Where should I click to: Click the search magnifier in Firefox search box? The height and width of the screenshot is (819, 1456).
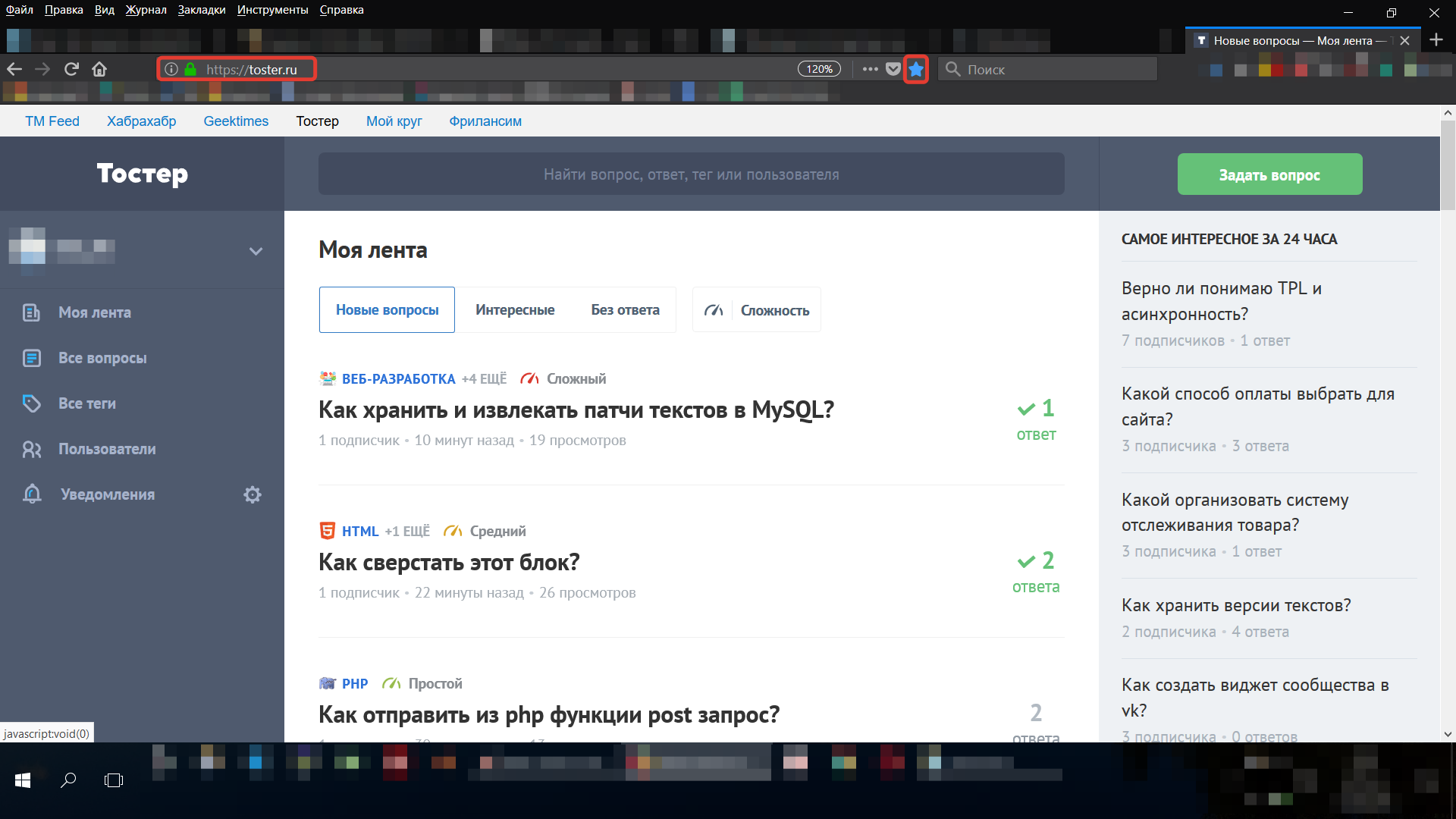pyautogui.click(x=952, y=69)
